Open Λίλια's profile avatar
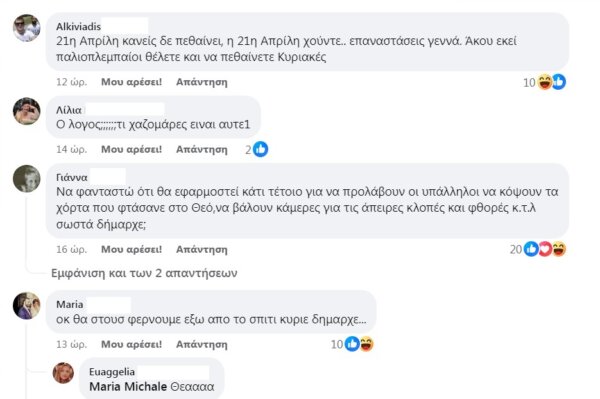 (26, 111)
